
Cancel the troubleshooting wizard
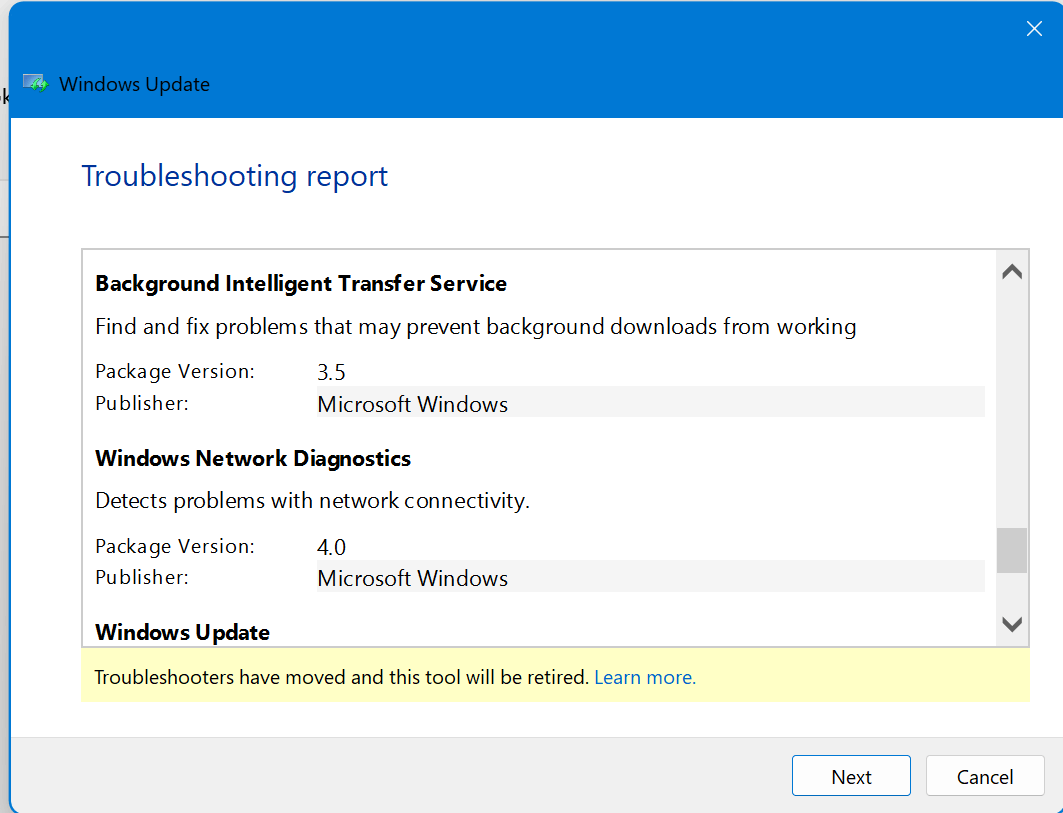984,776
